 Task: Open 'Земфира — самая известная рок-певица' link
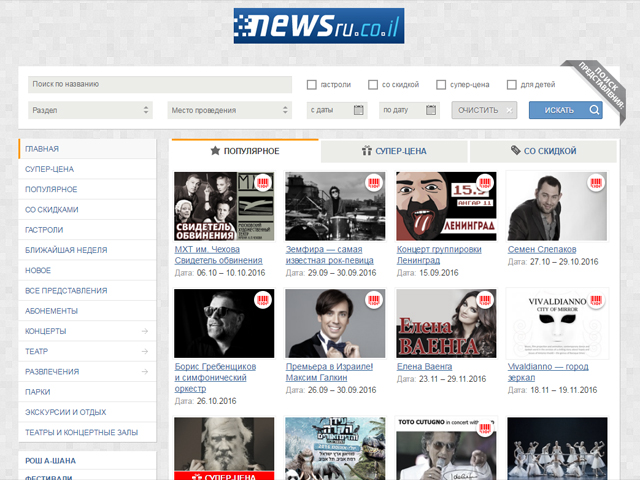[x=329, y=255]
